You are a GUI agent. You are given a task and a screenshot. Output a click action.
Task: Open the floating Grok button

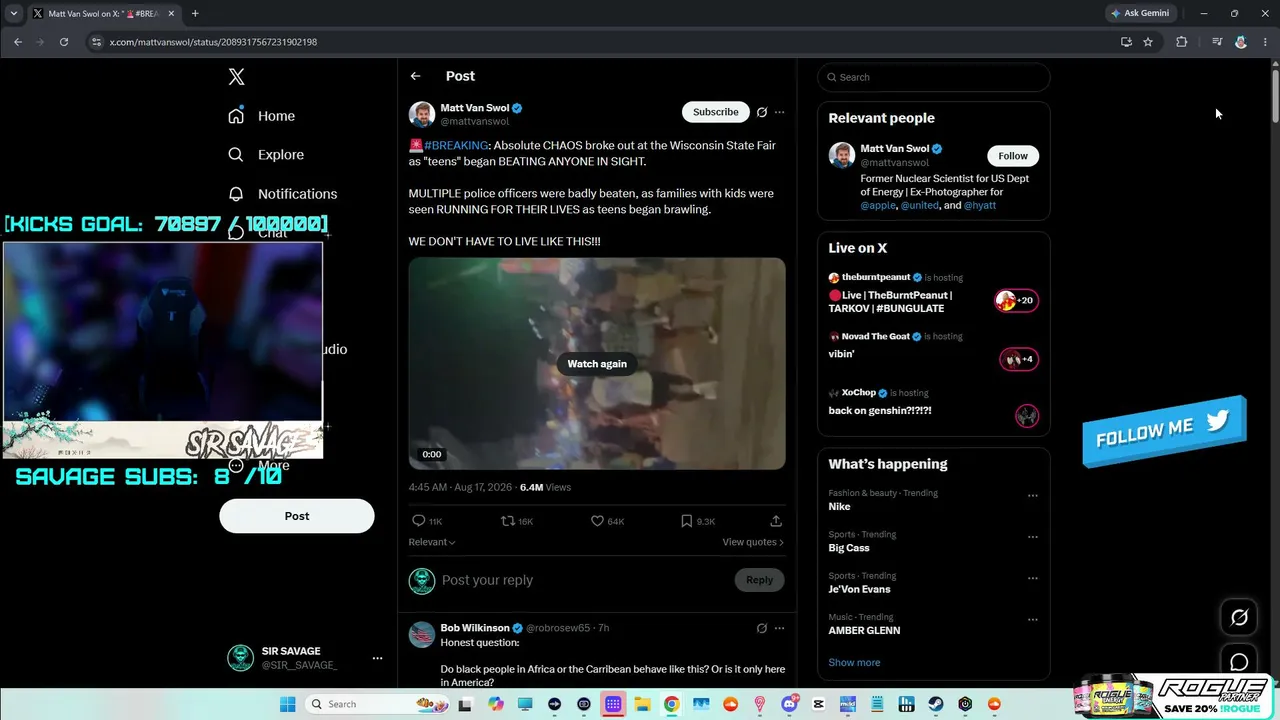[x=1239, y=618]
